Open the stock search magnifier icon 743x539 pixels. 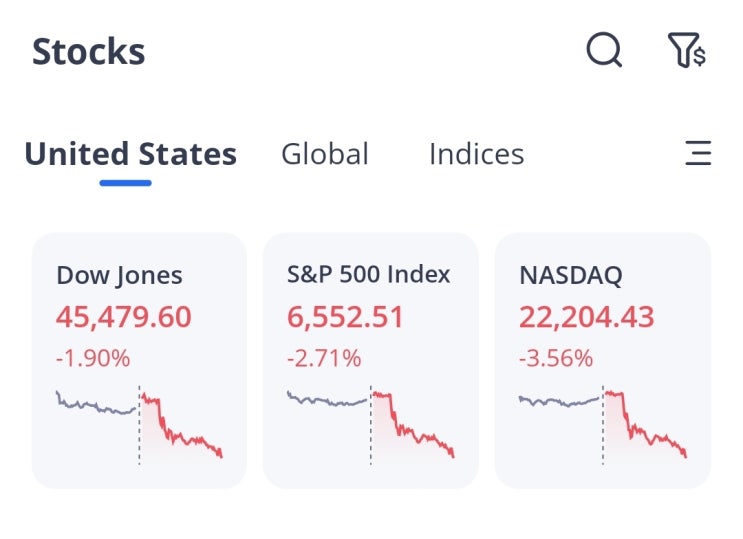[604, 49]
